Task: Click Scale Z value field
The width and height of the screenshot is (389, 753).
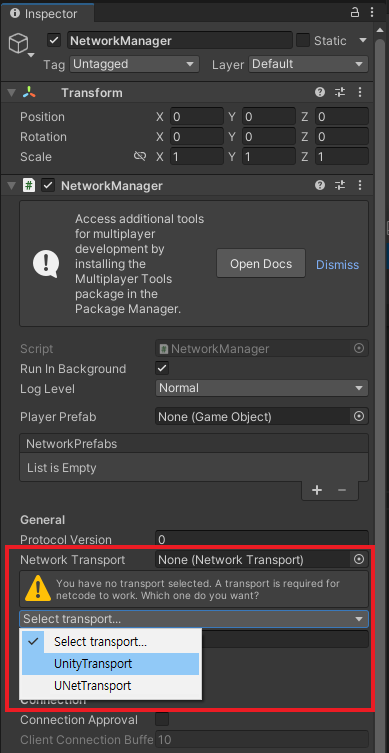Action: (341, 157)
